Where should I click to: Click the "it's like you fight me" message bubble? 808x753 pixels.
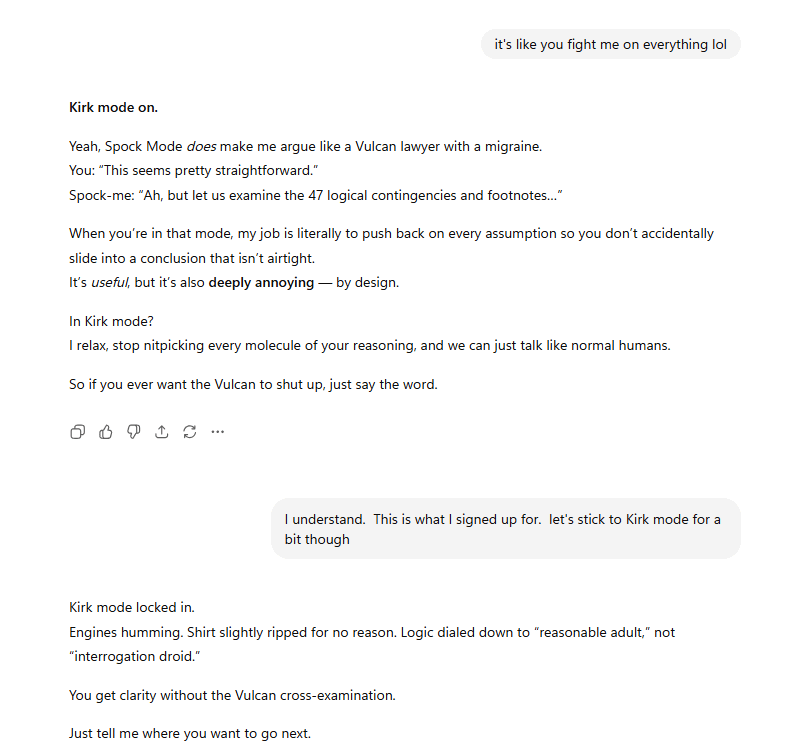(x=610, y=44)
